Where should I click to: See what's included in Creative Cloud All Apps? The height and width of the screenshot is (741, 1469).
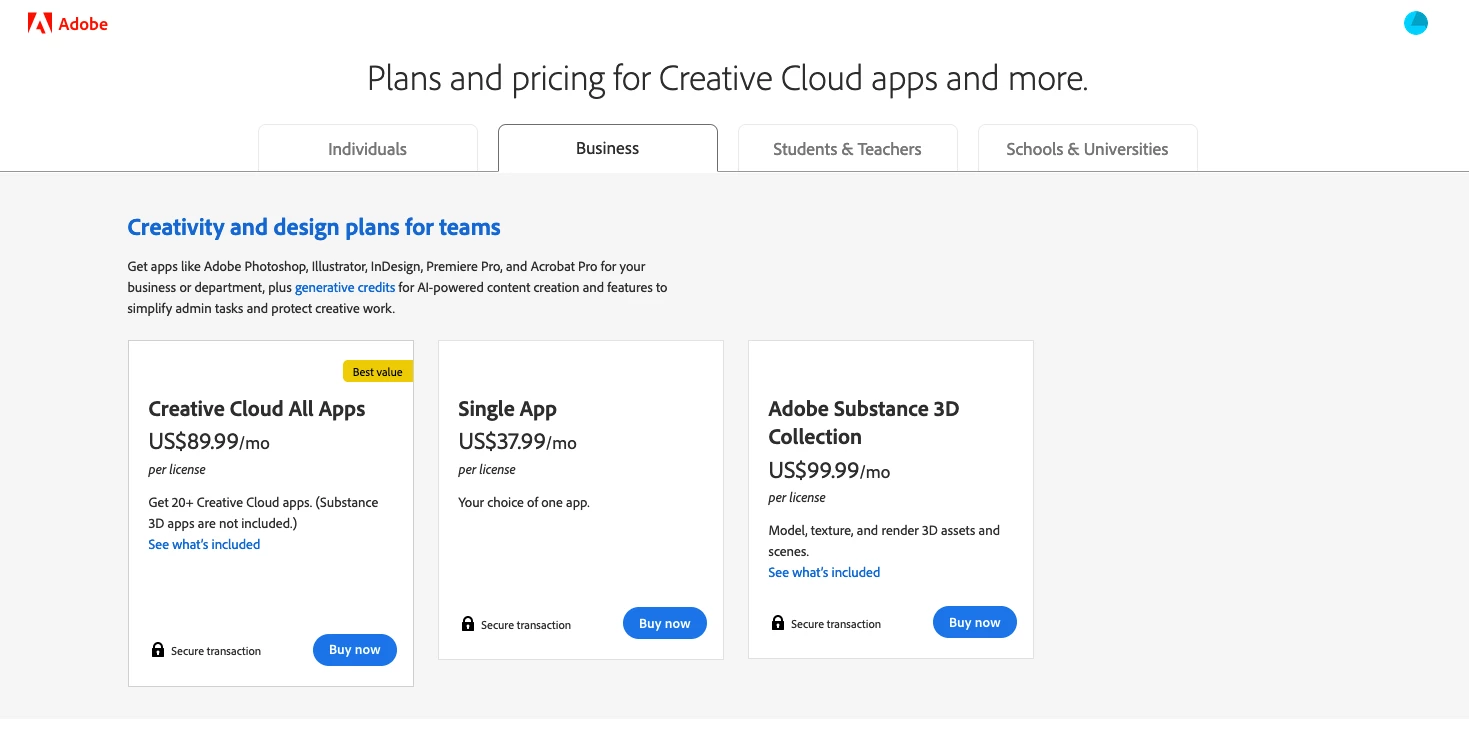(204, 545)
